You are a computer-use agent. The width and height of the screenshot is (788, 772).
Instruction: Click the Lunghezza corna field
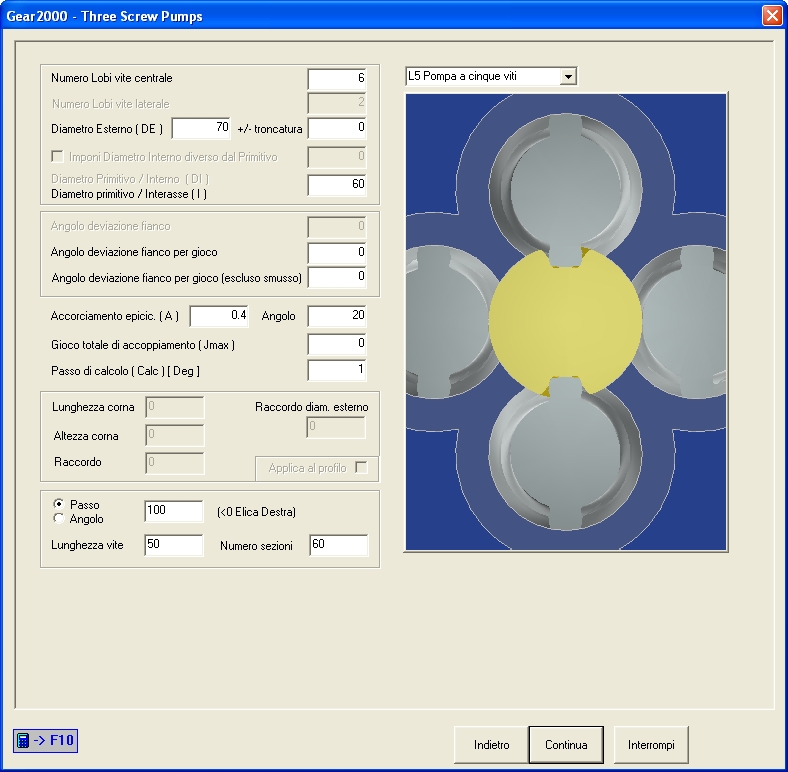coord(175,407)
